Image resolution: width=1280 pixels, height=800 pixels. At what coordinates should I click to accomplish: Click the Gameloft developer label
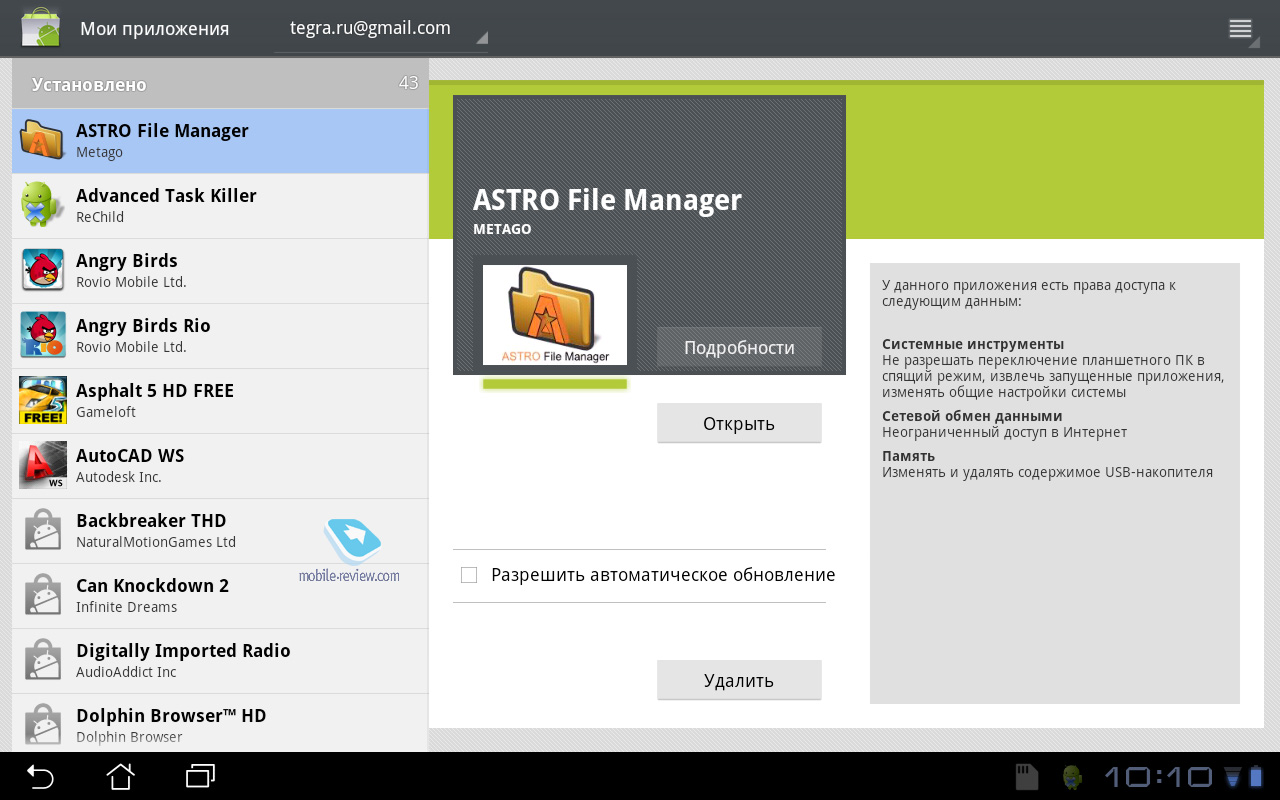(106, 412)
